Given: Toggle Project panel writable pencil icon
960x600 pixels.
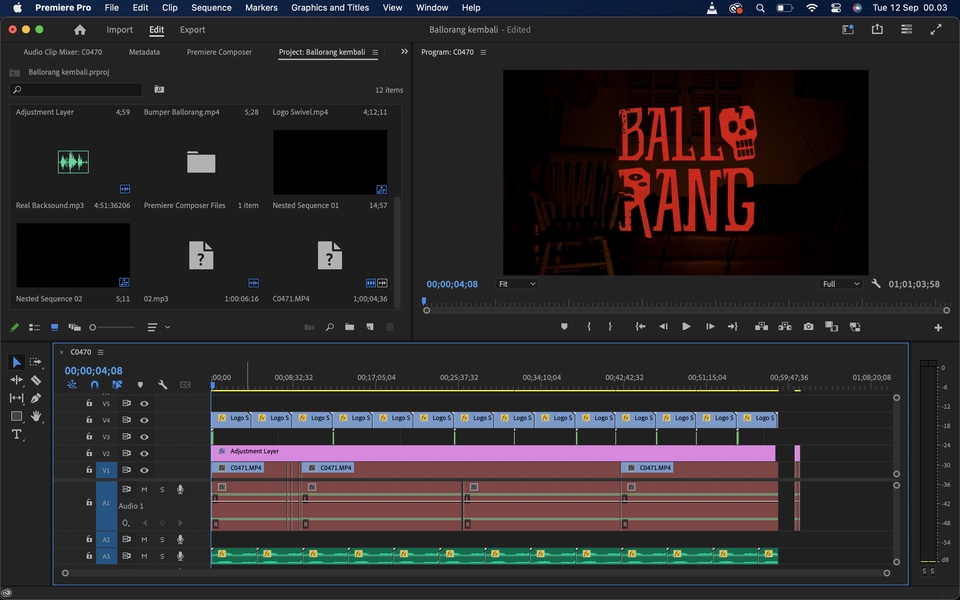Looking at the screenshot, I should pyautogui.click(x=15, y=328).
